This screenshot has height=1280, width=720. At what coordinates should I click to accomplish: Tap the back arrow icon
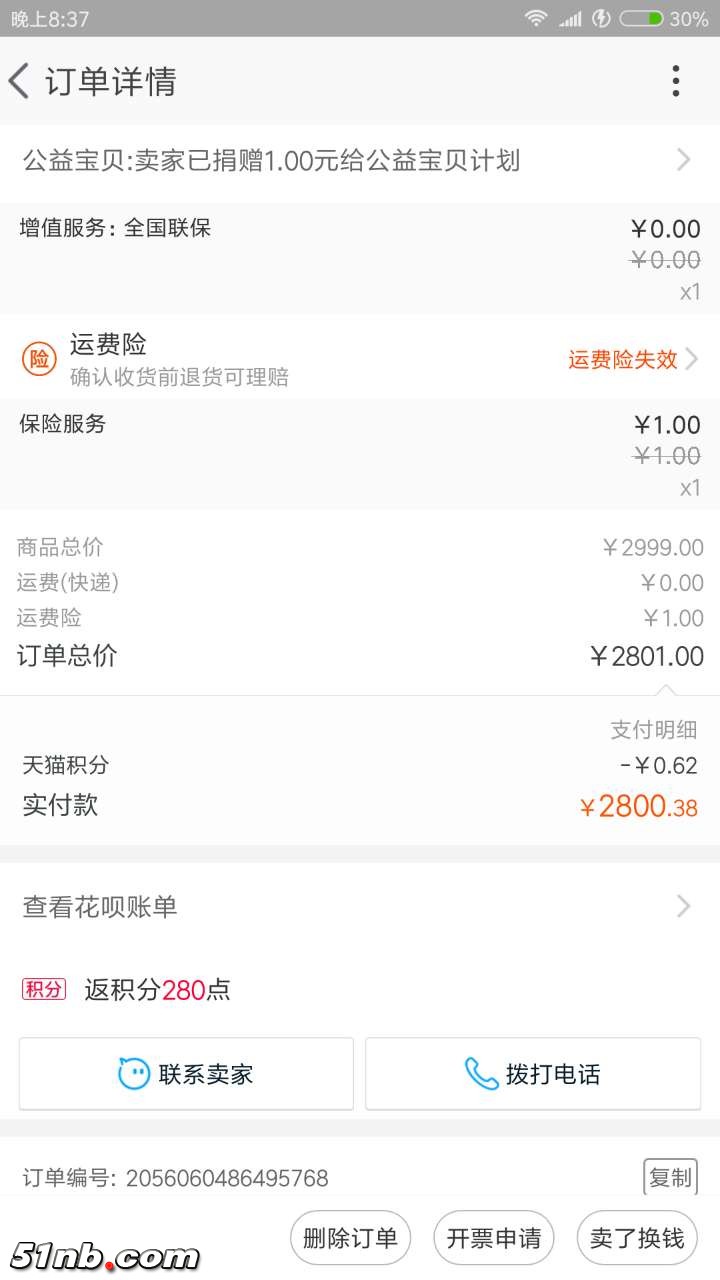point(19,81)
